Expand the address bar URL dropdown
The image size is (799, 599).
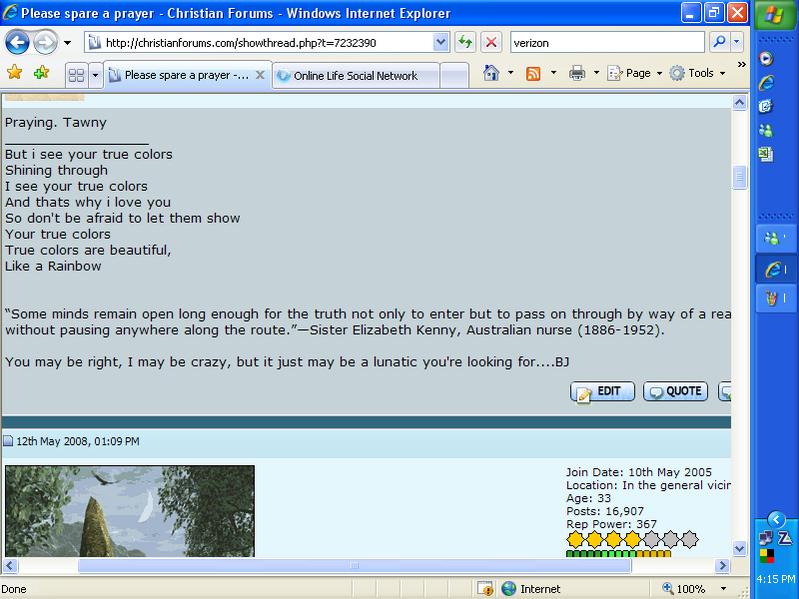coord(441,43)
